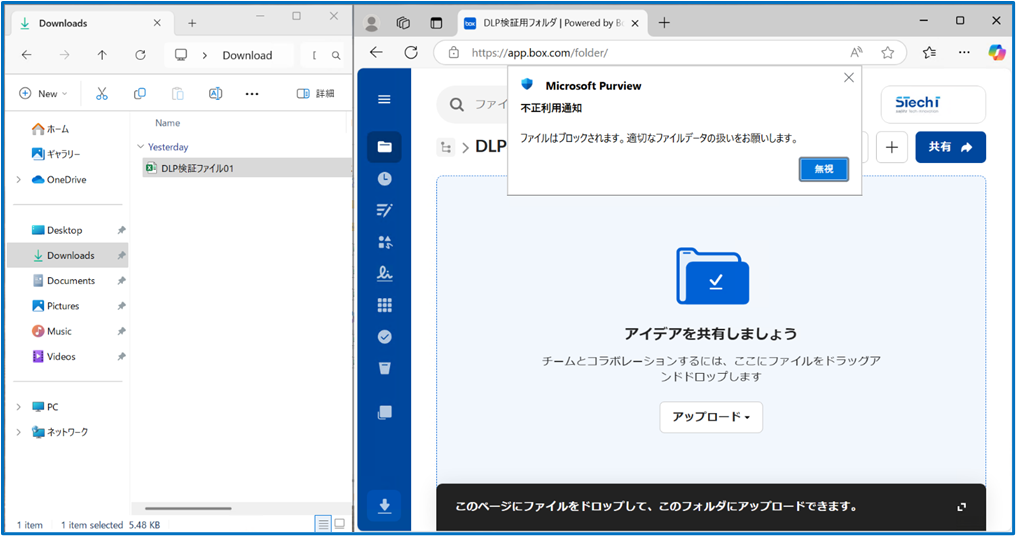The height and width of the screenshot is (536, 1016).
Task: Click the download icon in Box sidebar
Action: [x=384, y=506]
